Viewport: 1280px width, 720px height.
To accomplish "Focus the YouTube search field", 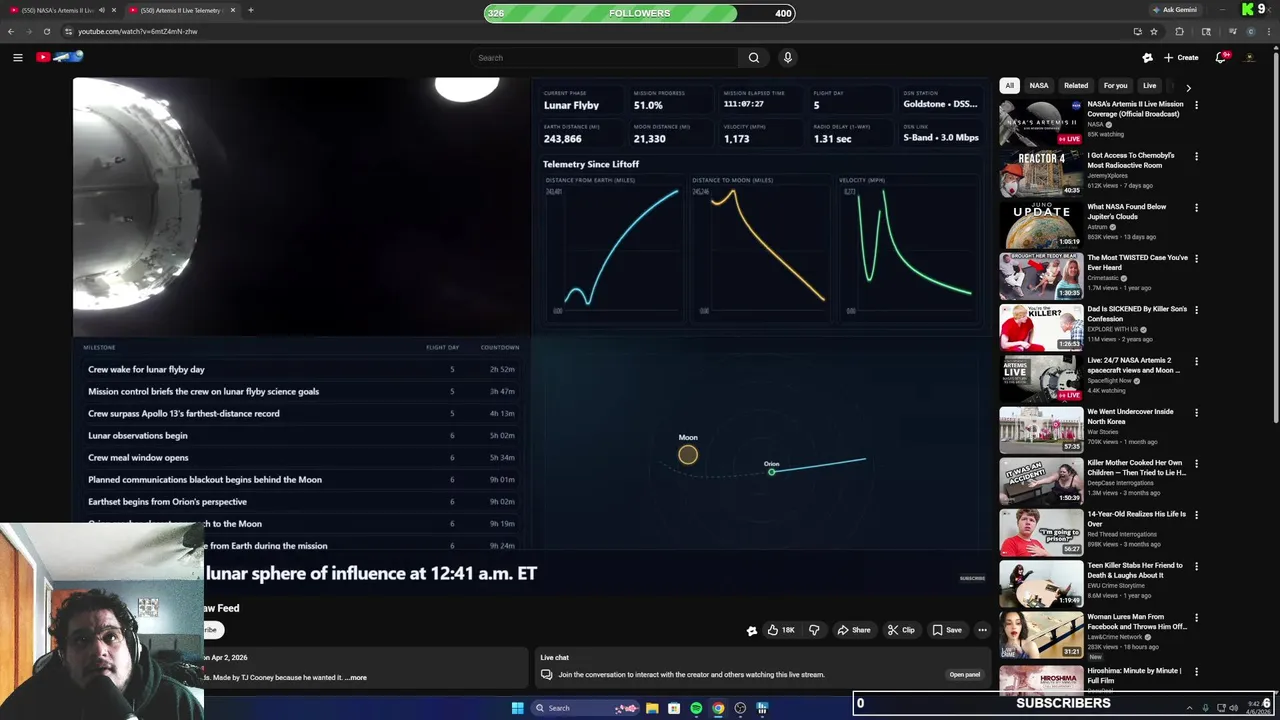I will (x=603, y=58).
